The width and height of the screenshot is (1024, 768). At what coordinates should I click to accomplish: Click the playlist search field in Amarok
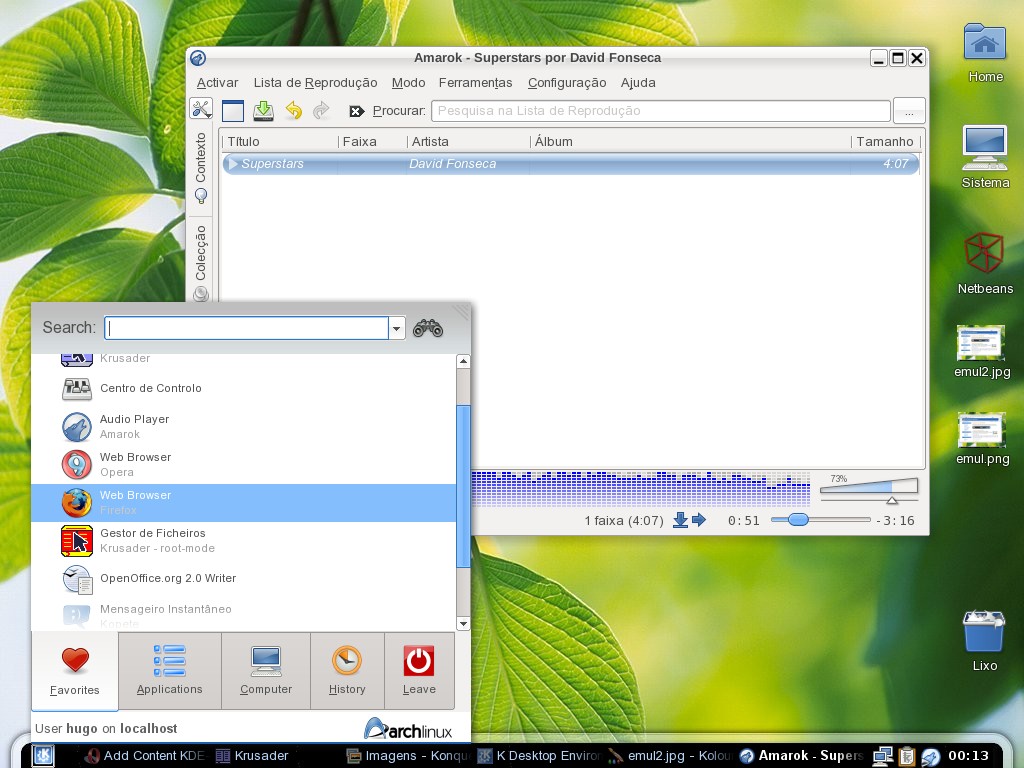click(x=660, y=111)
